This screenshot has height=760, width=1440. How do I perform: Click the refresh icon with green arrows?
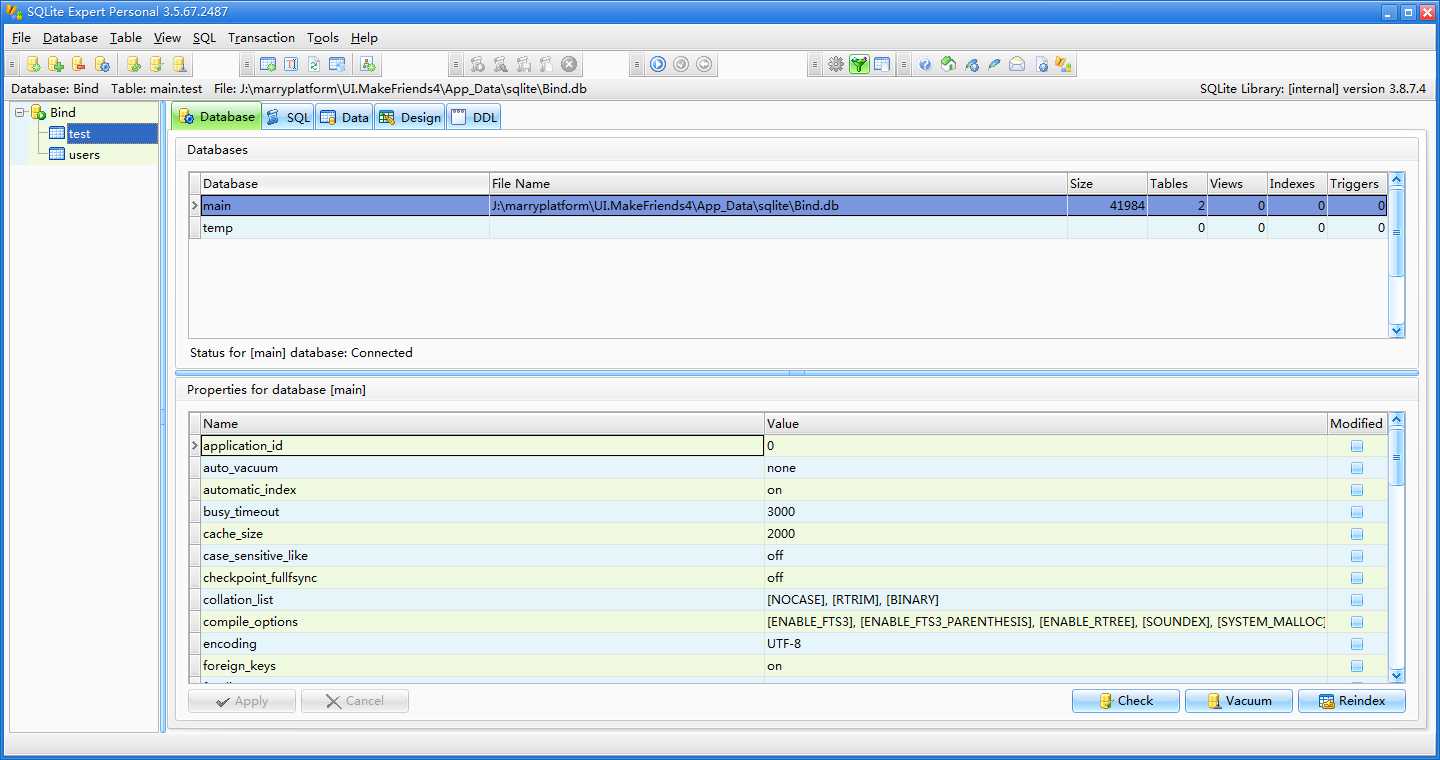pyautogui.click(x=314, y=64)
